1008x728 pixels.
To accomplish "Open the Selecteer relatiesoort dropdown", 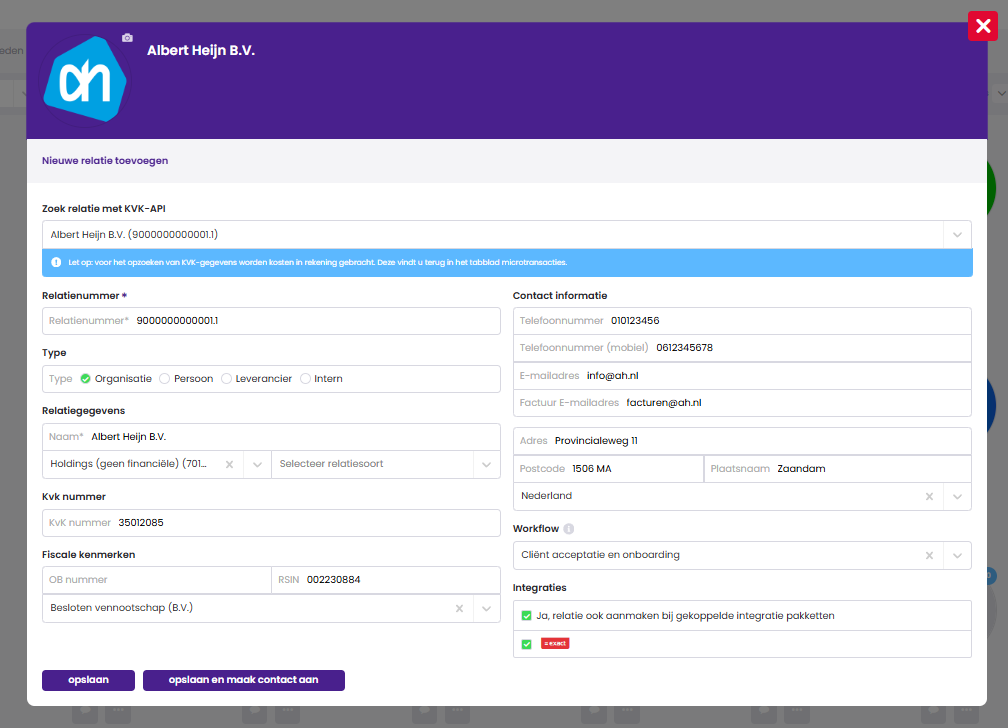I will pyautogui.click(x=386, y=464).
